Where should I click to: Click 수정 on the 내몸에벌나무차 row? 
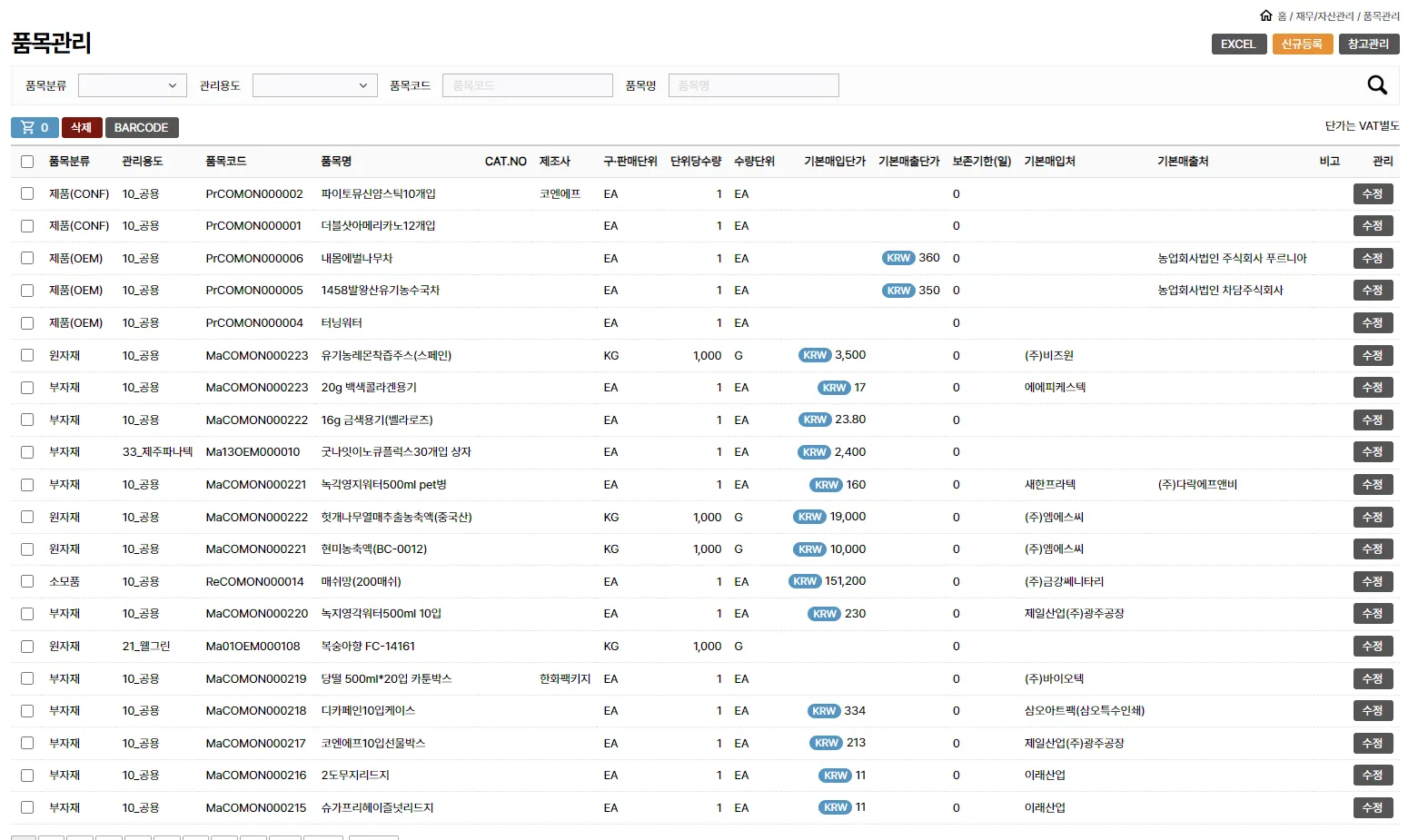coord(1373,258)
